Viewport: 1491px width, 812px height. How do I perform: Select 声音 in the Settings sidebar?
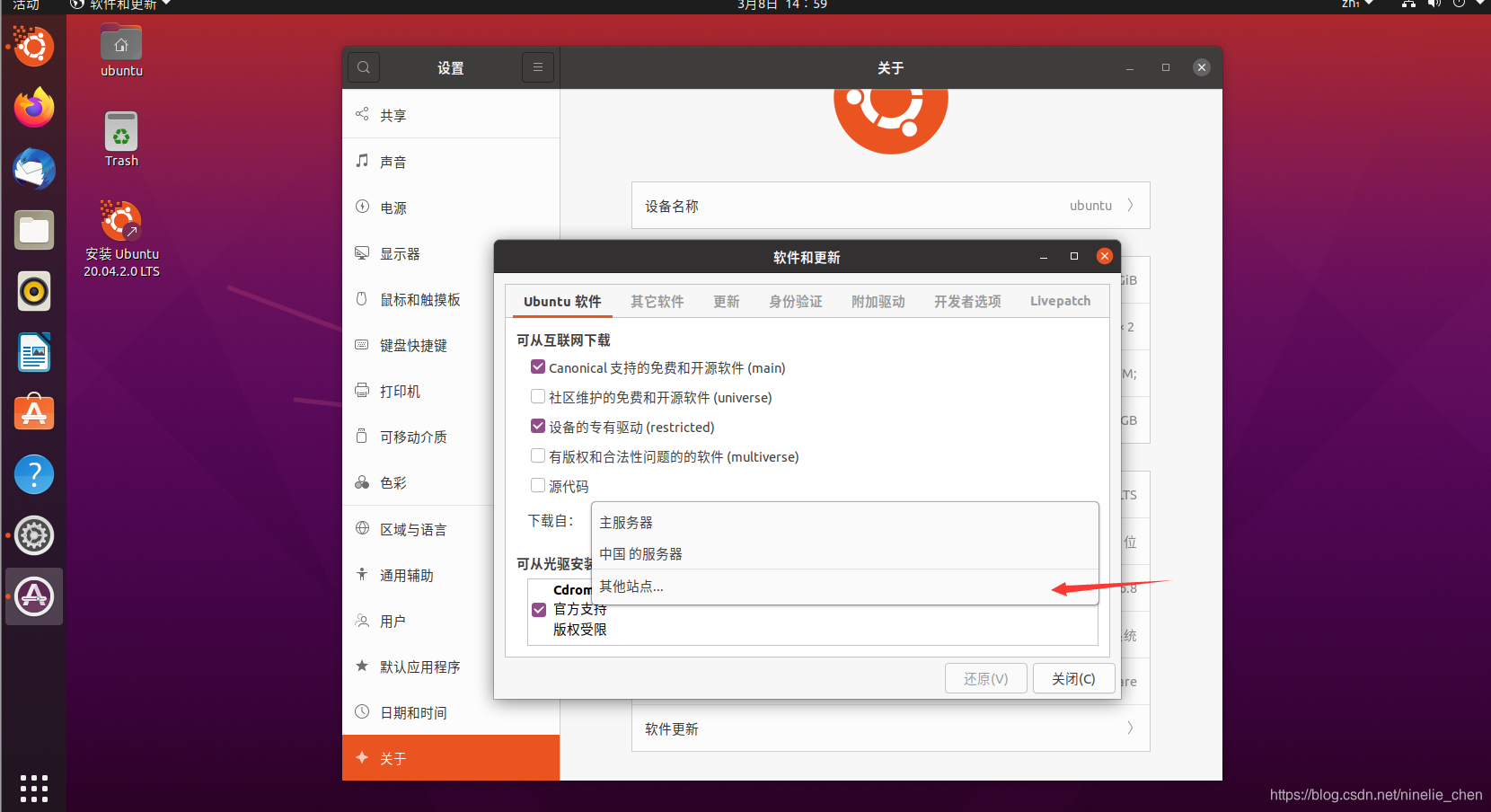(451, 162)
